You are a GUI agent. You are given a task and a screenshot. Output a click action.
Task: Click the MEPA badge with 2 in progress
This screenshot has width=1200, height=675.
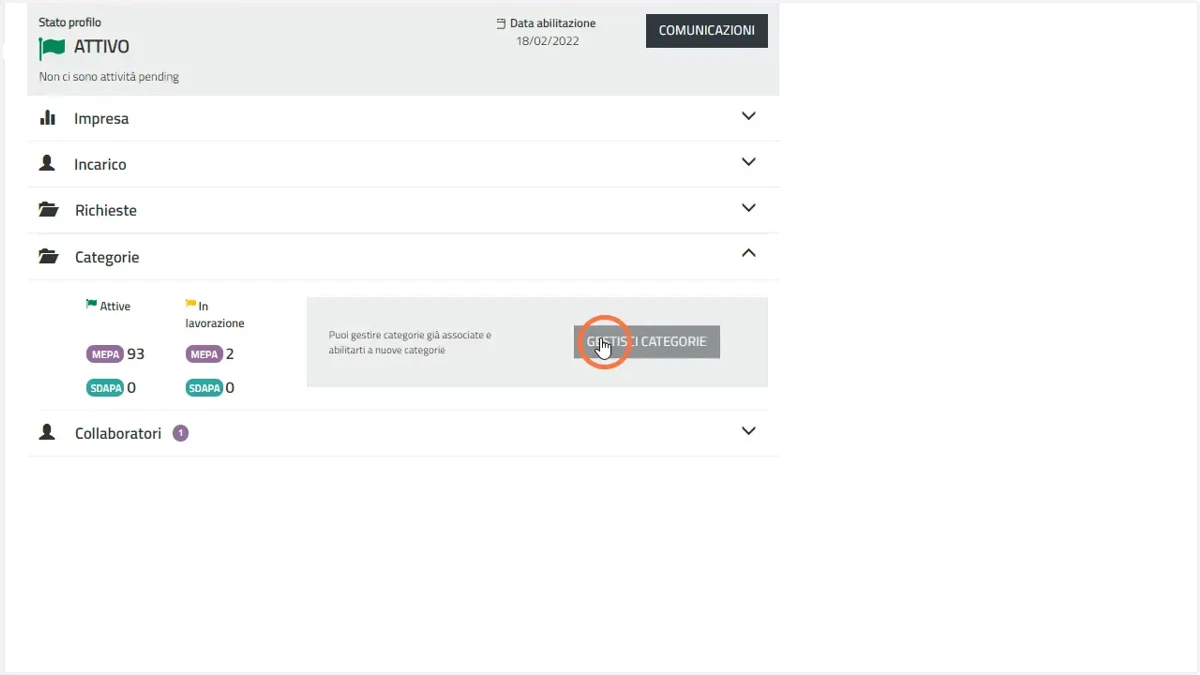(x=205, y=354)
